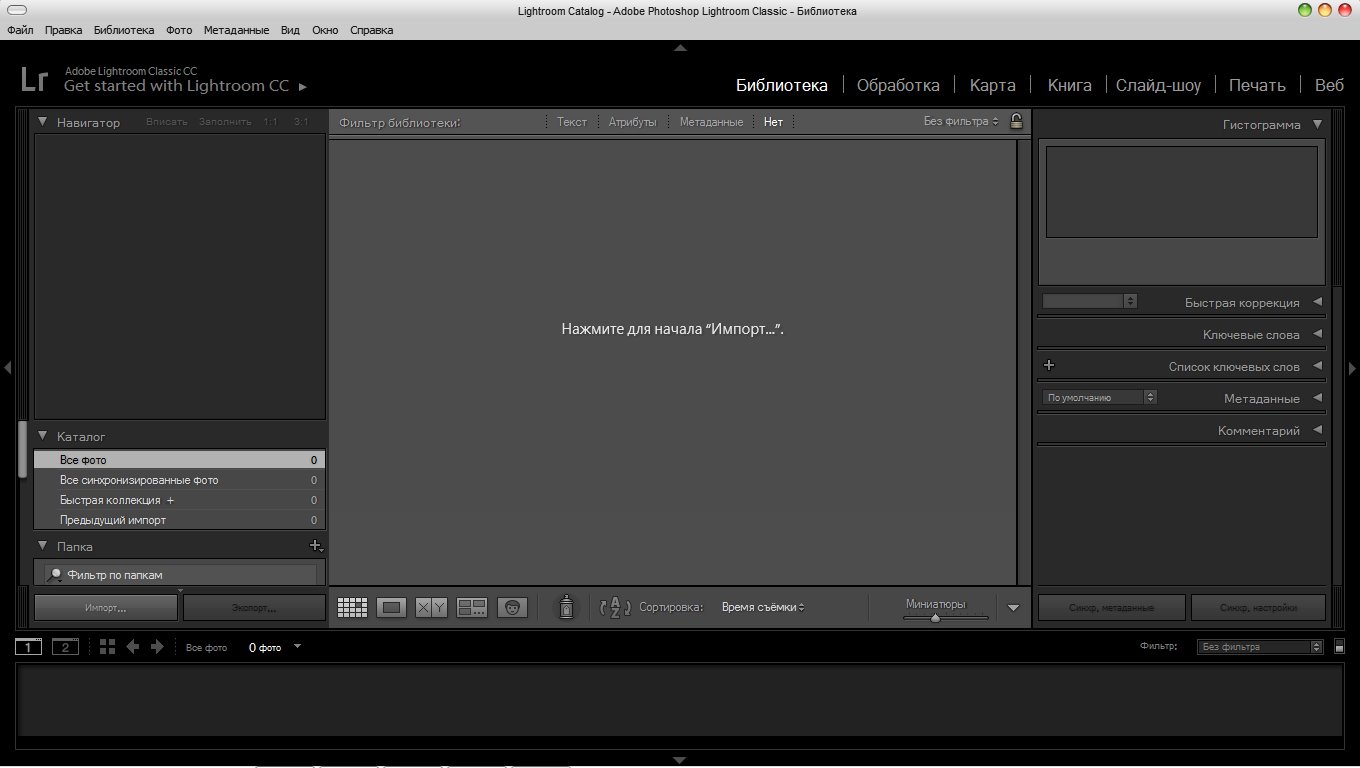The width and height of the screenshot is (1360, 768).
Task: Toggle the filmstrip filter switch at far right
Action: [x=1340, y=647]
